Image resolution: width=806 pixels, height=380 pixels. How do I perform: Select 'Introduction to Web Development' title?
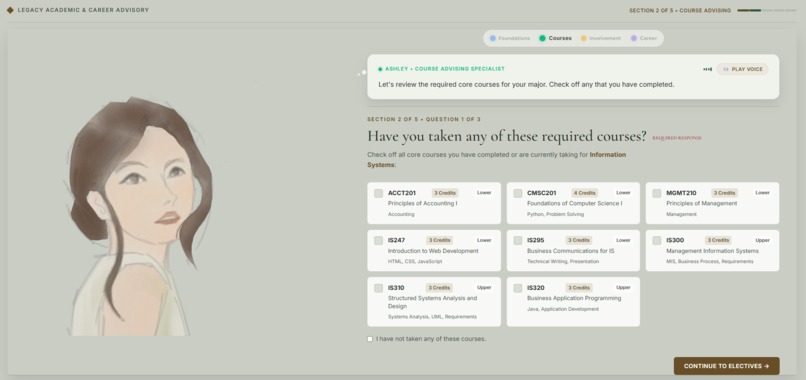(x=433, y=251)
